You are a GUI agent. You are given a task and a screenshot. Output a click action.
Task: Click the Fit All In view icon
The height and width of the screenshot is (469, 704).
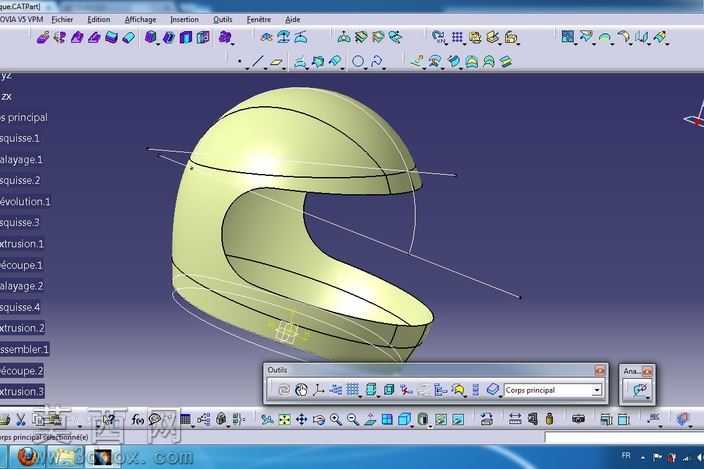(284, 420)
